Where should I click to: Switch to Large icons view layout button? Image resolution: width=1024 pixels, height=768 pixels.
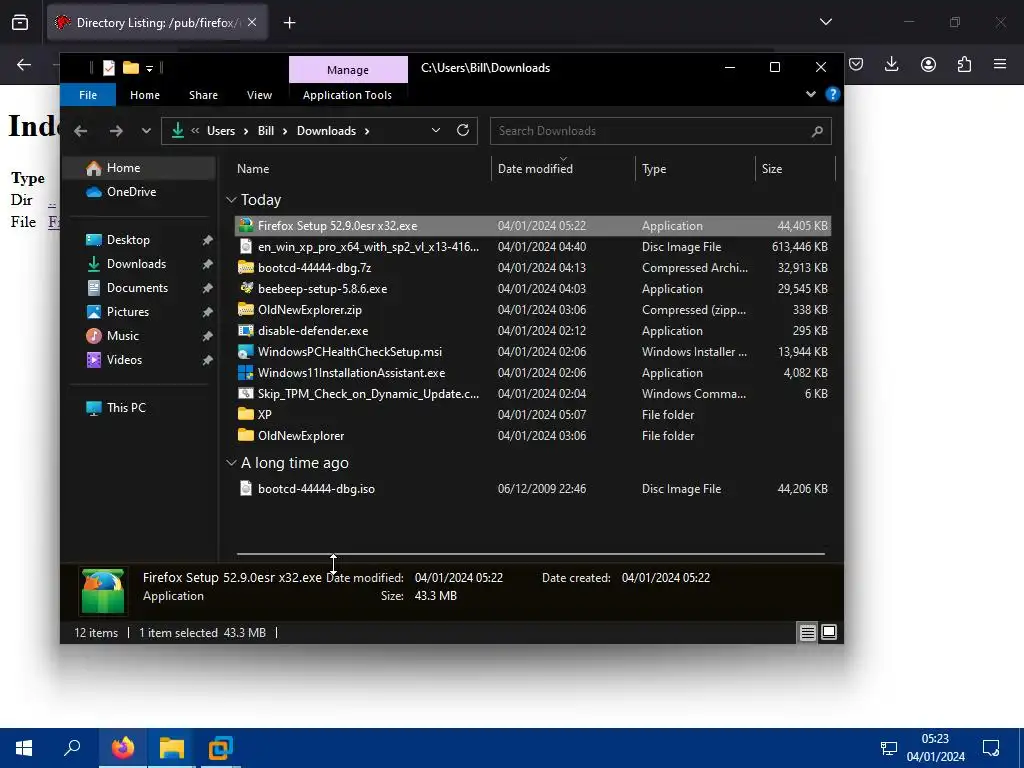[x=829, y=632]
